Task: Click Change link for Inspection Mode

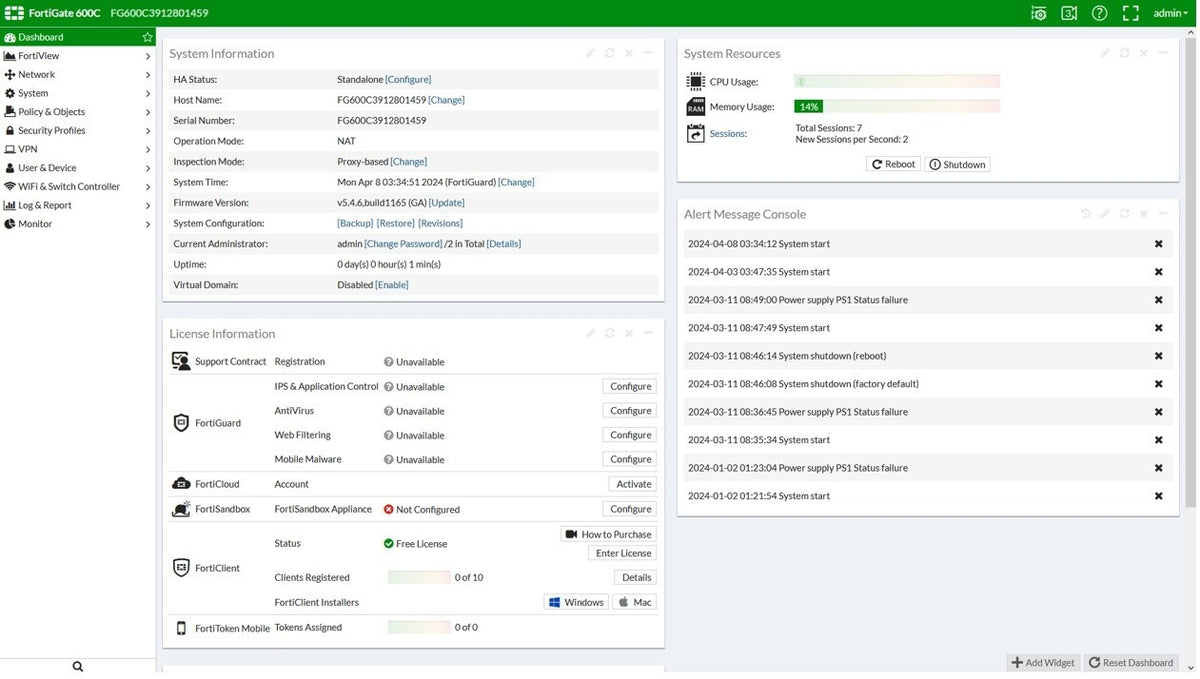Action: pyautogui.click(x=409, y=162)
